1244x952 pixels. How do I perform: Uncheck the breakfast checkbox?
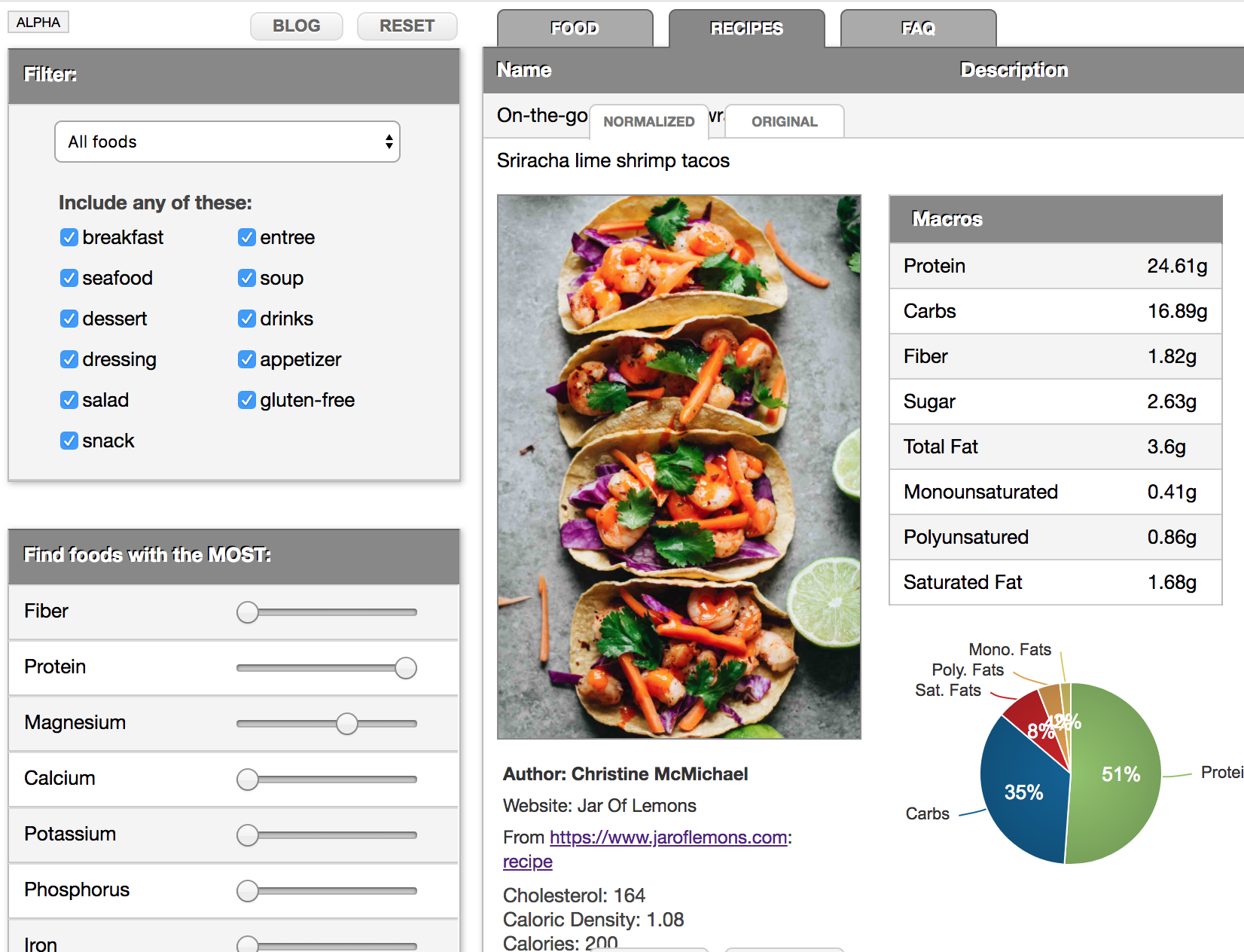69,237
